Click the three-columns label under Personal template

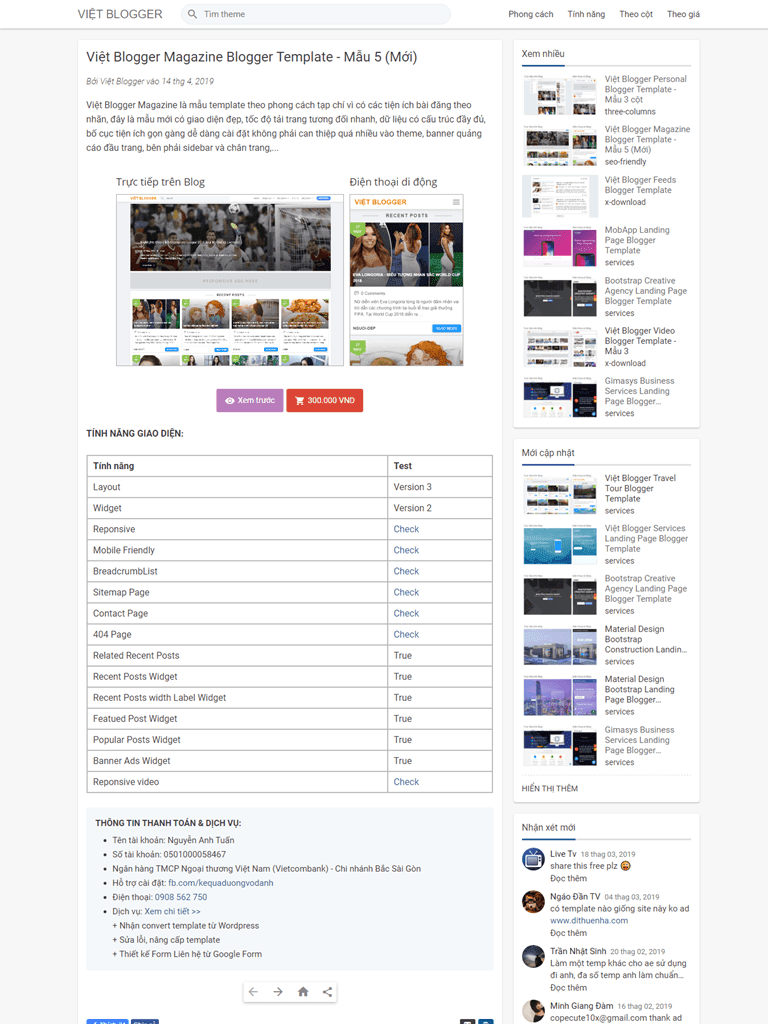(630, 112)
